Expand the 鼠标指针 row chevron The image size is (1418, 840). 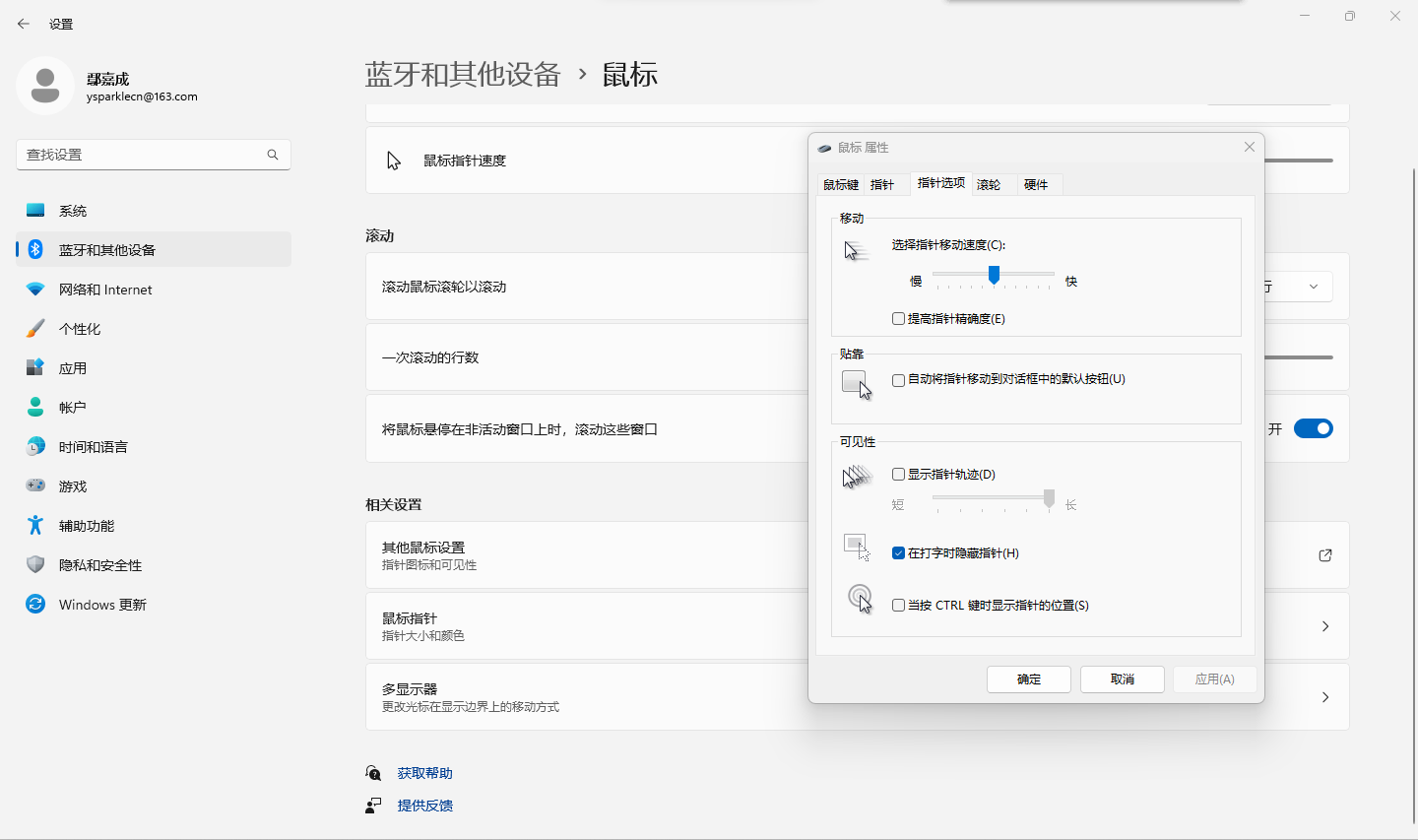[1325, 626]
